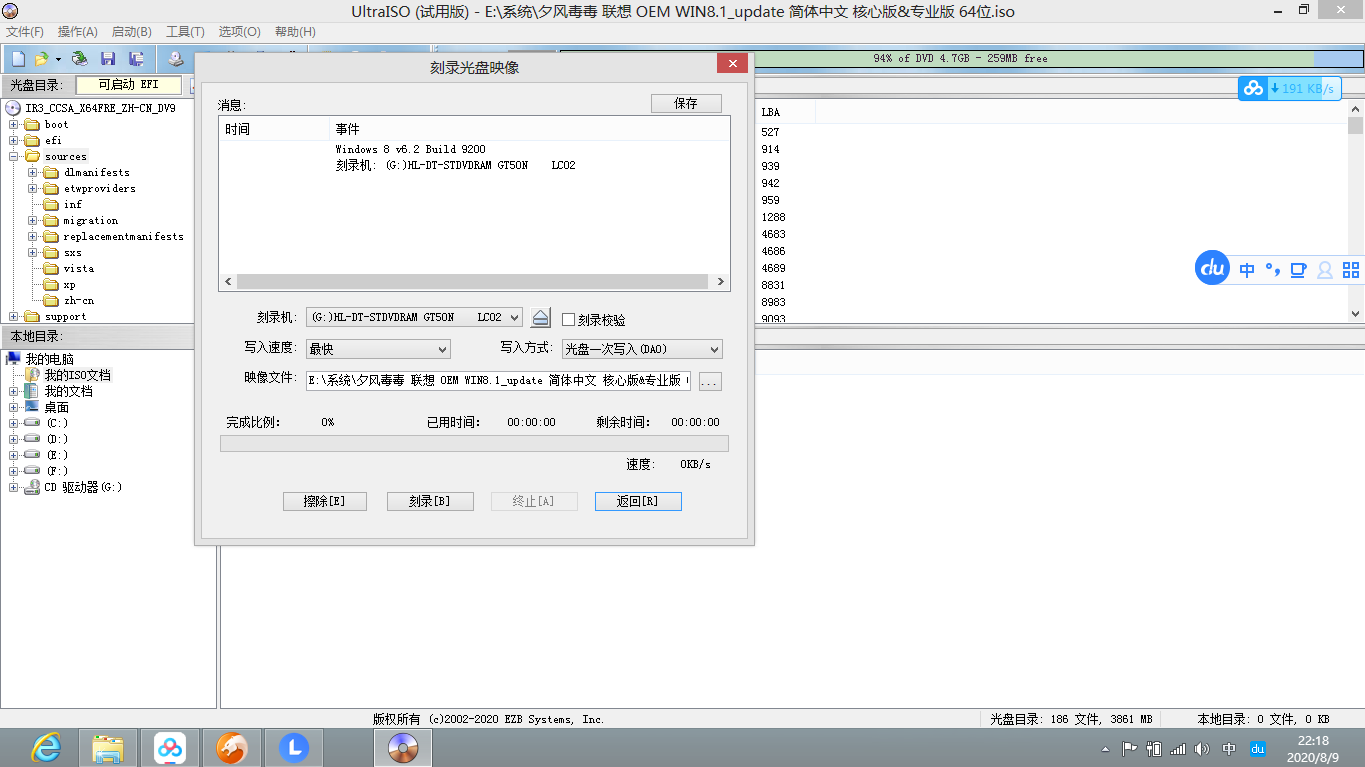Open the 选项(O) menu
Viewport: 1365px width, 767px height.
(239, 32)
